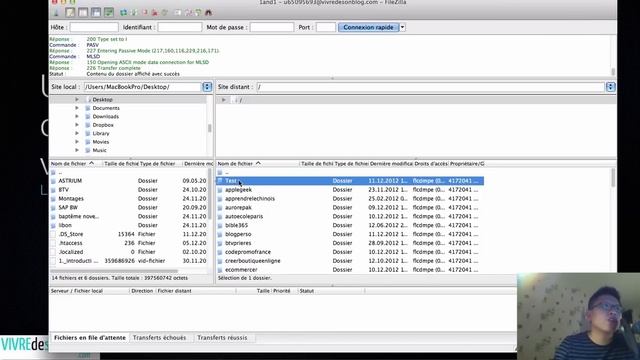The height and width of the screenshot is (360, 640).
Task: Toggle synchronized browsing
Action: tap(198, 13)
